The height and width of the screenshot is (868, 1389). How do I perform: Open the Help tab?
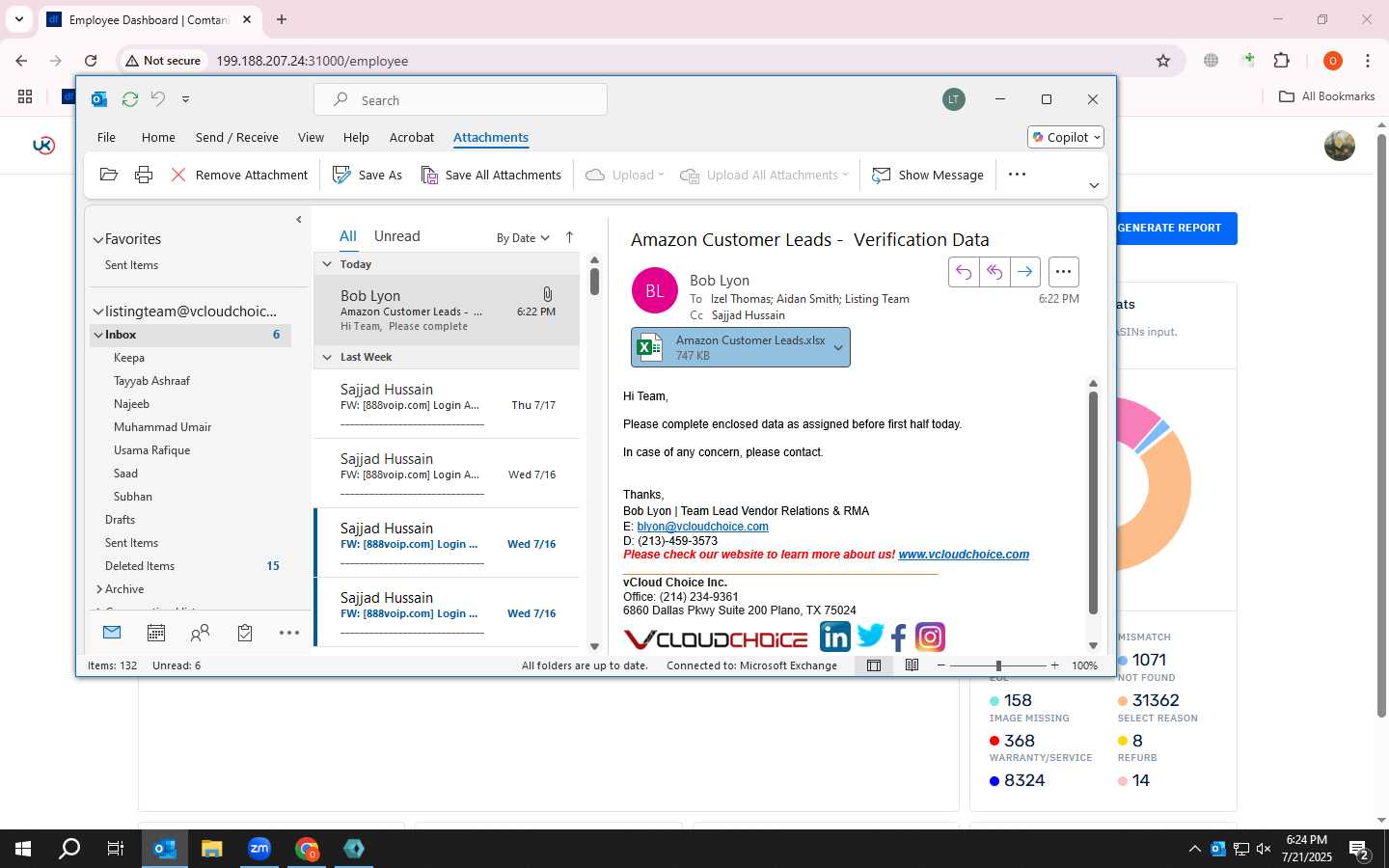coord(356,137)
